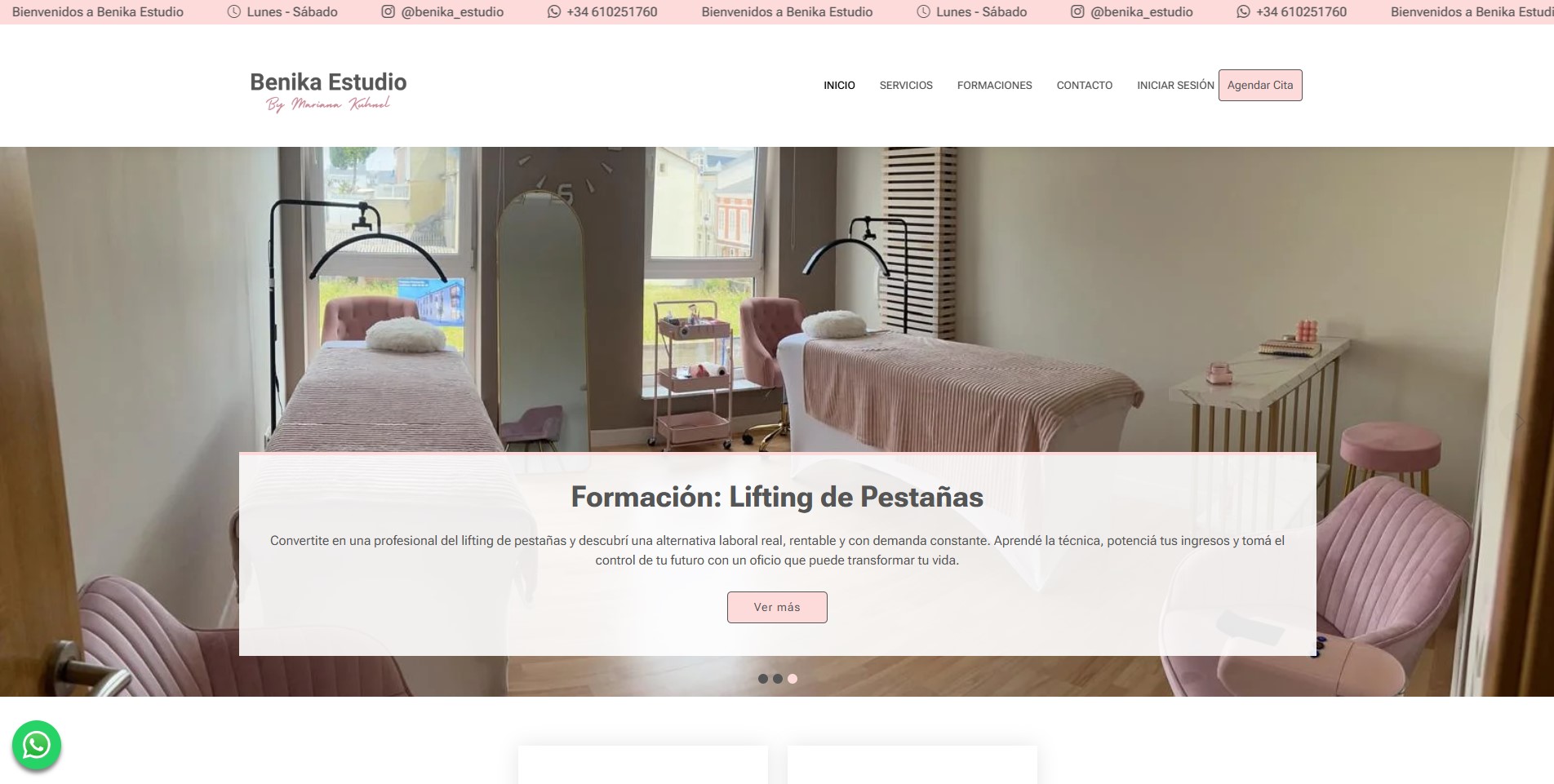Click the second clock icon in top banner
Screen dimensions: 1554x784
923,12
